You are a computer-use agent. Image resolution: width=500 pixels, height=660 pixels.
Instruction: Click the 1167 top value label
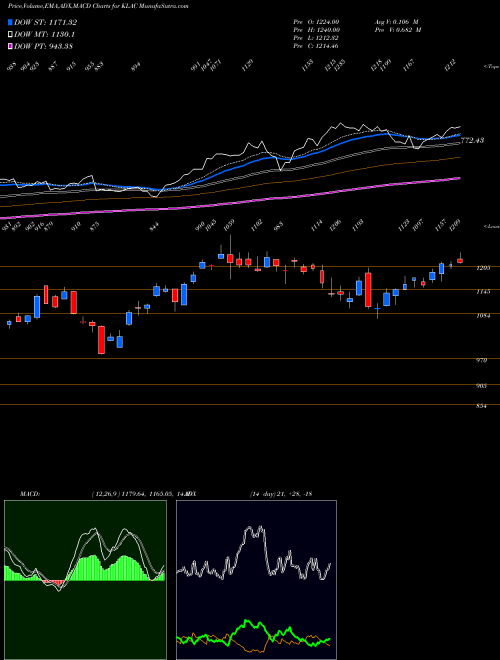click(x=409, y=66)
